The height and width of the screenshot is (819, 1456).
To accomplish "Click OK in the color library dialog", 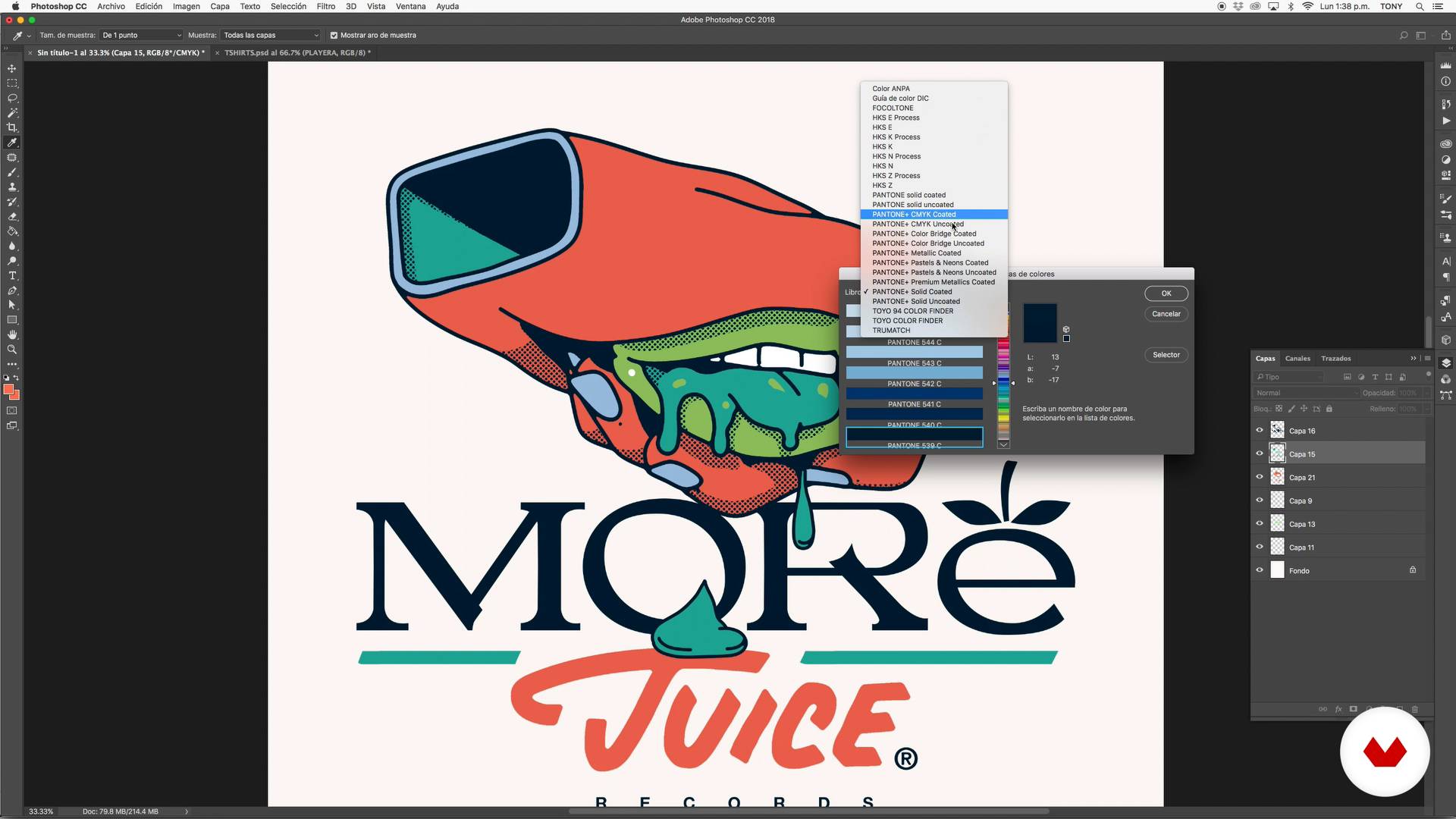I will [1166, 293].
